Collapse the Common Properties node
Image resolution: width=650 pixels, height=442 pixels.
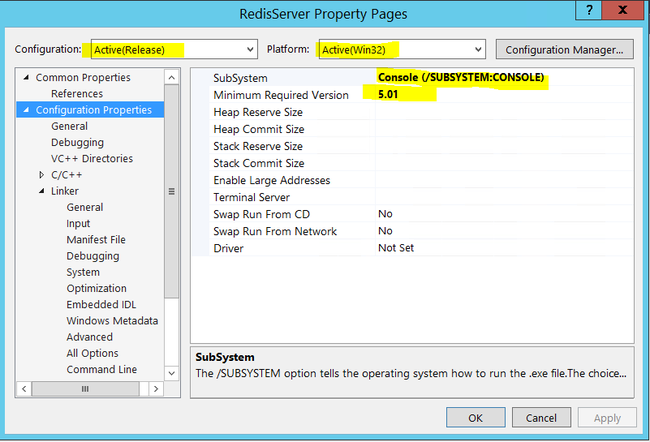(x=25, y=78)
